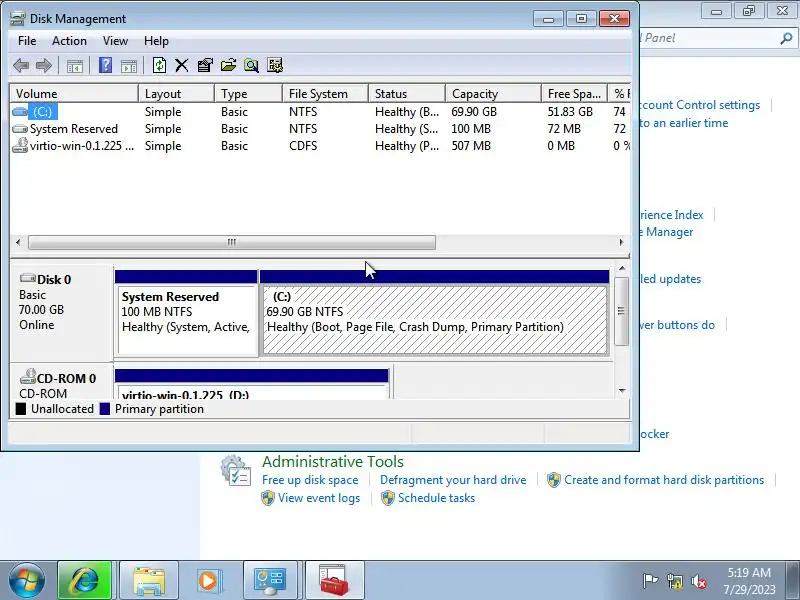Toggle Show/Hide Action Pane icon

coord(129,66)
